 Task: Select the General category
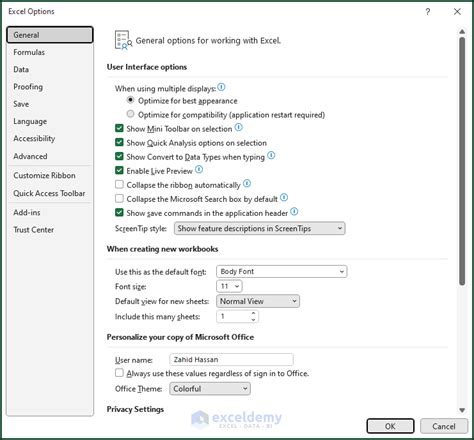[50, 35]
